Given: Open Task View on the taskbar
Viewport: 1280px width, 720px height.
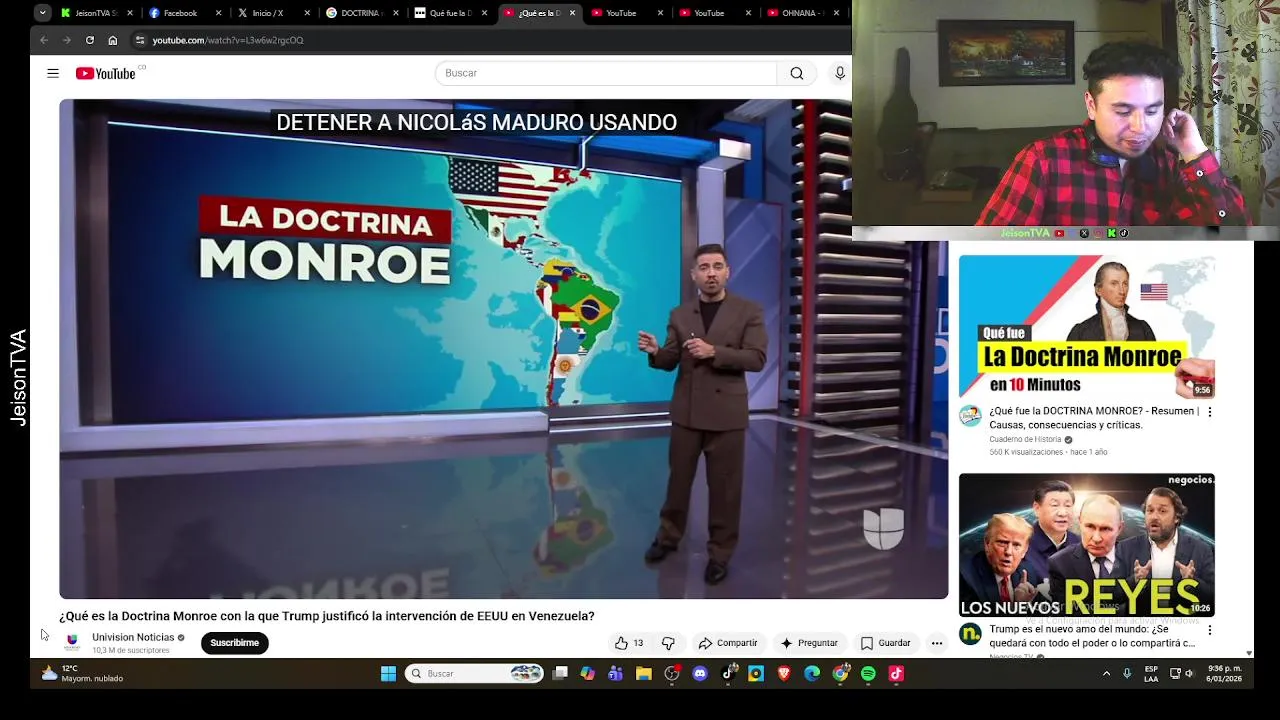Looking at the screenshot, I should (560, 674).
